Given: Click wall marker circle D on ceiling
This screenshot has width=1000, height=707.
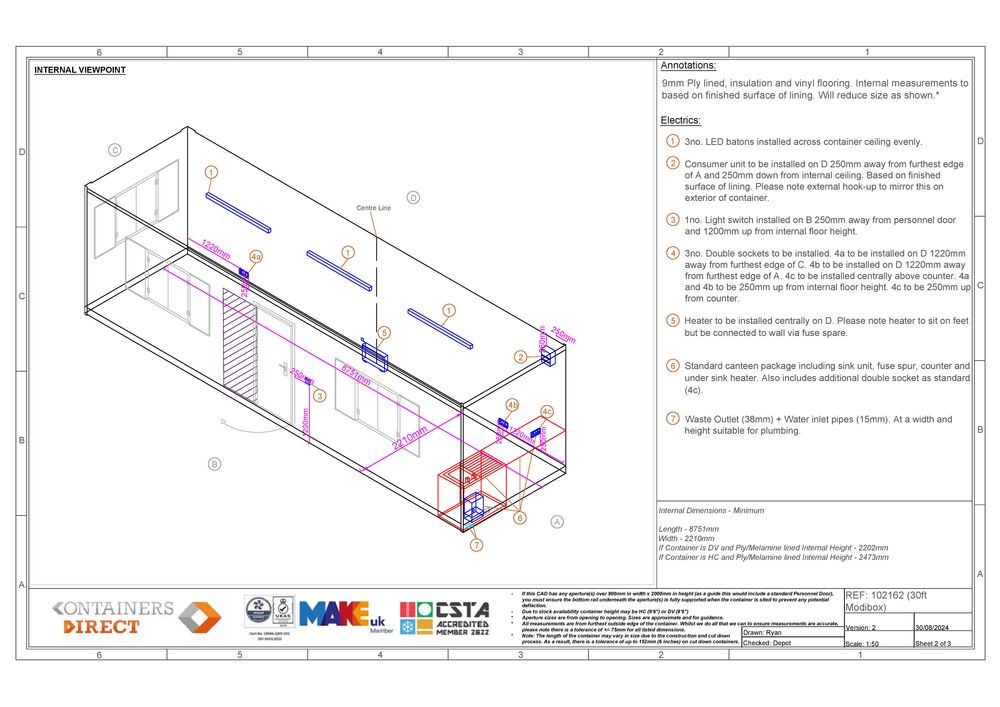Looking at the screenshot, I should pyautogui.click(x=414, y=197).
